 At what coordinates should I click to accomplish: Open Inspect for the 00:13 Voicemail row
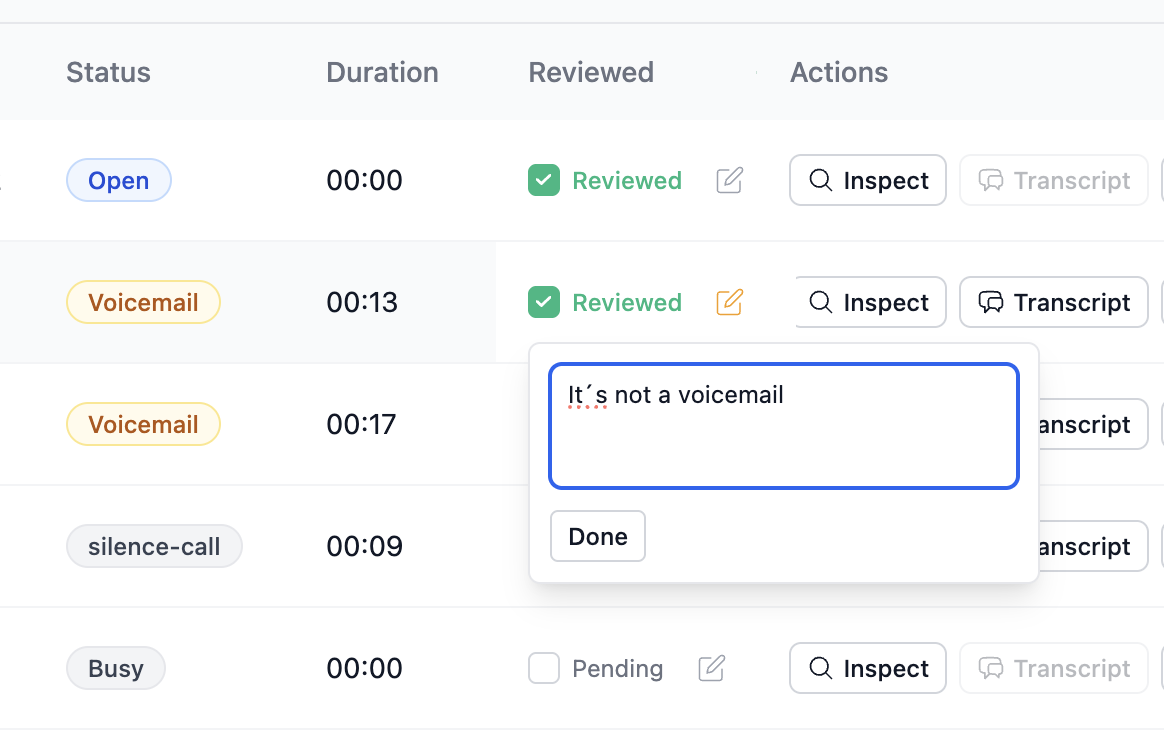tap(870, 302)
